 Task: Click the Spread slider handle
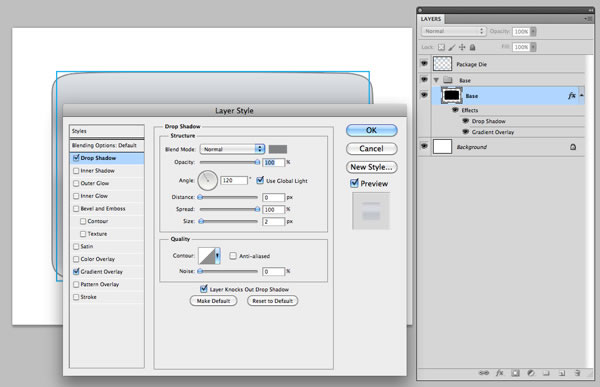pos(257,209)
